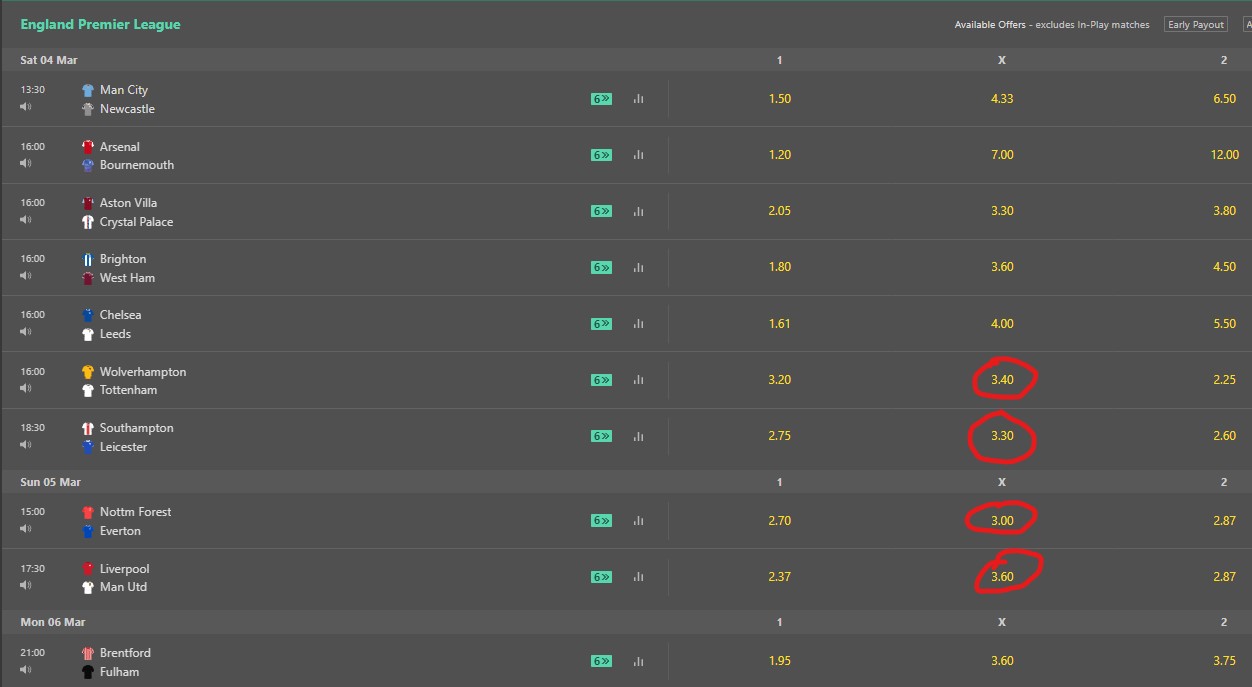This screenshot has height=687, width=1252.
Task: Click the green 6» badge on Arsenal row
Action: [x=601, y=155]
